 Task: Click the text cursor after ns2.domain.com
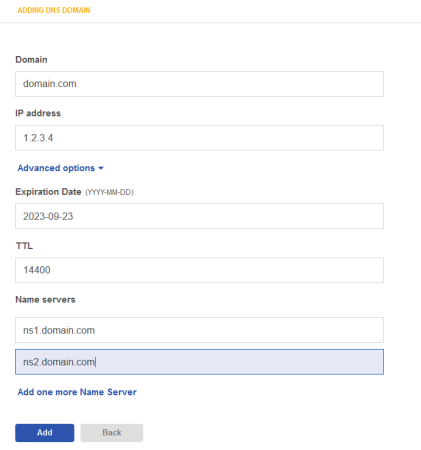point(96,362)
